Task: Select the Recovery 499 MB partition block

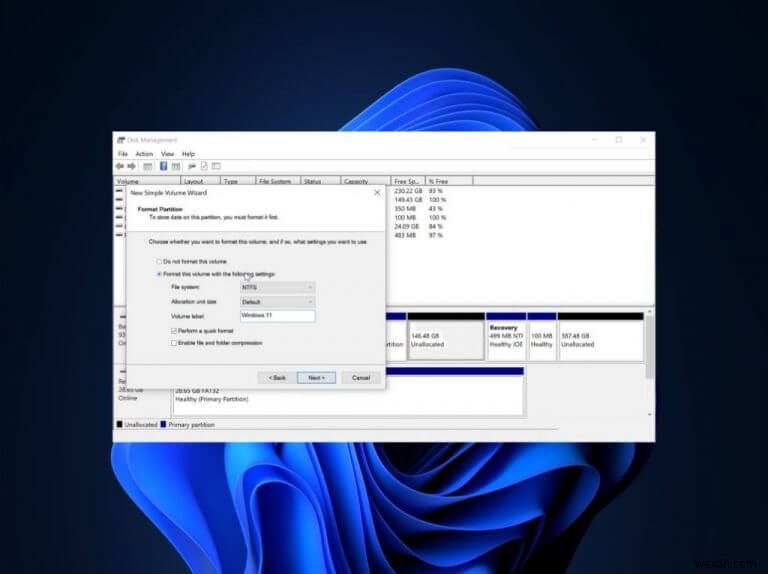Action: tap(506, 336)
